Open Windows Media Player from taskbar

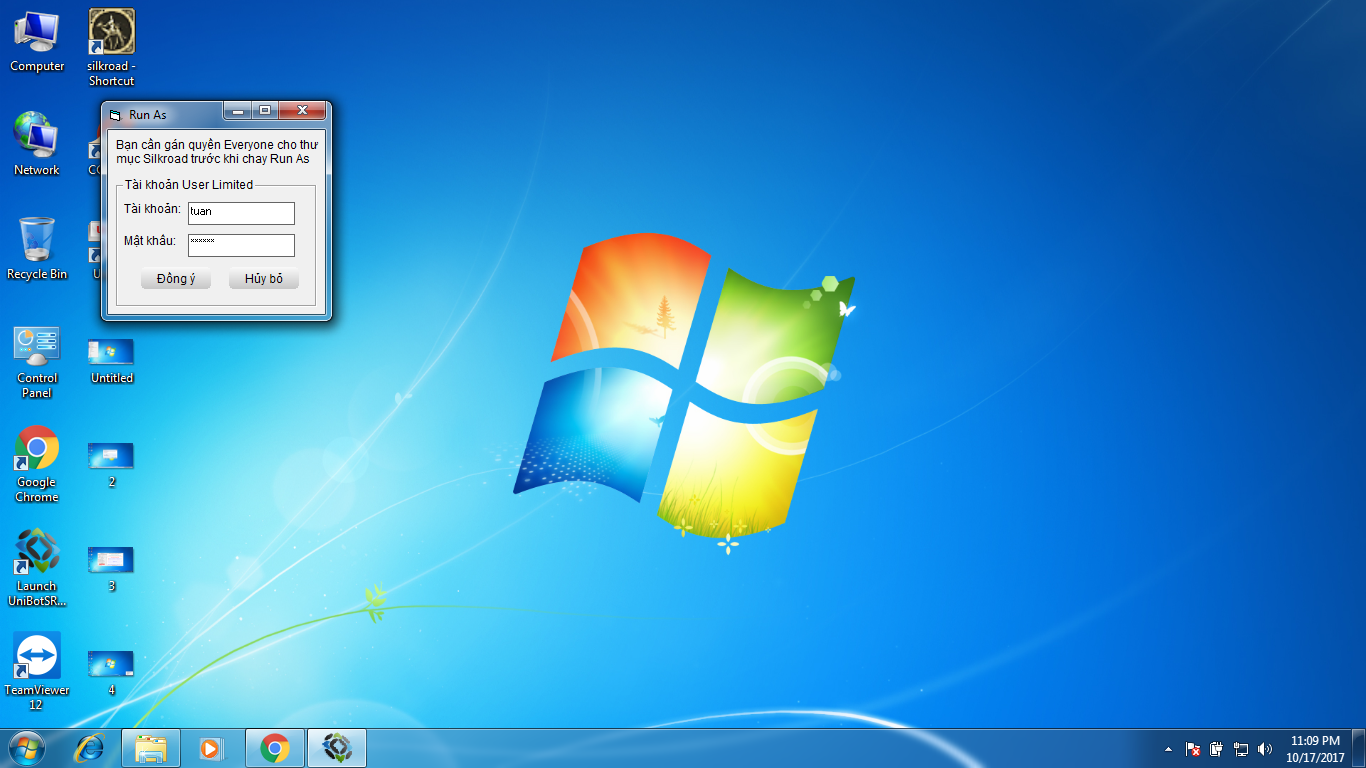[x=211, y=748]
